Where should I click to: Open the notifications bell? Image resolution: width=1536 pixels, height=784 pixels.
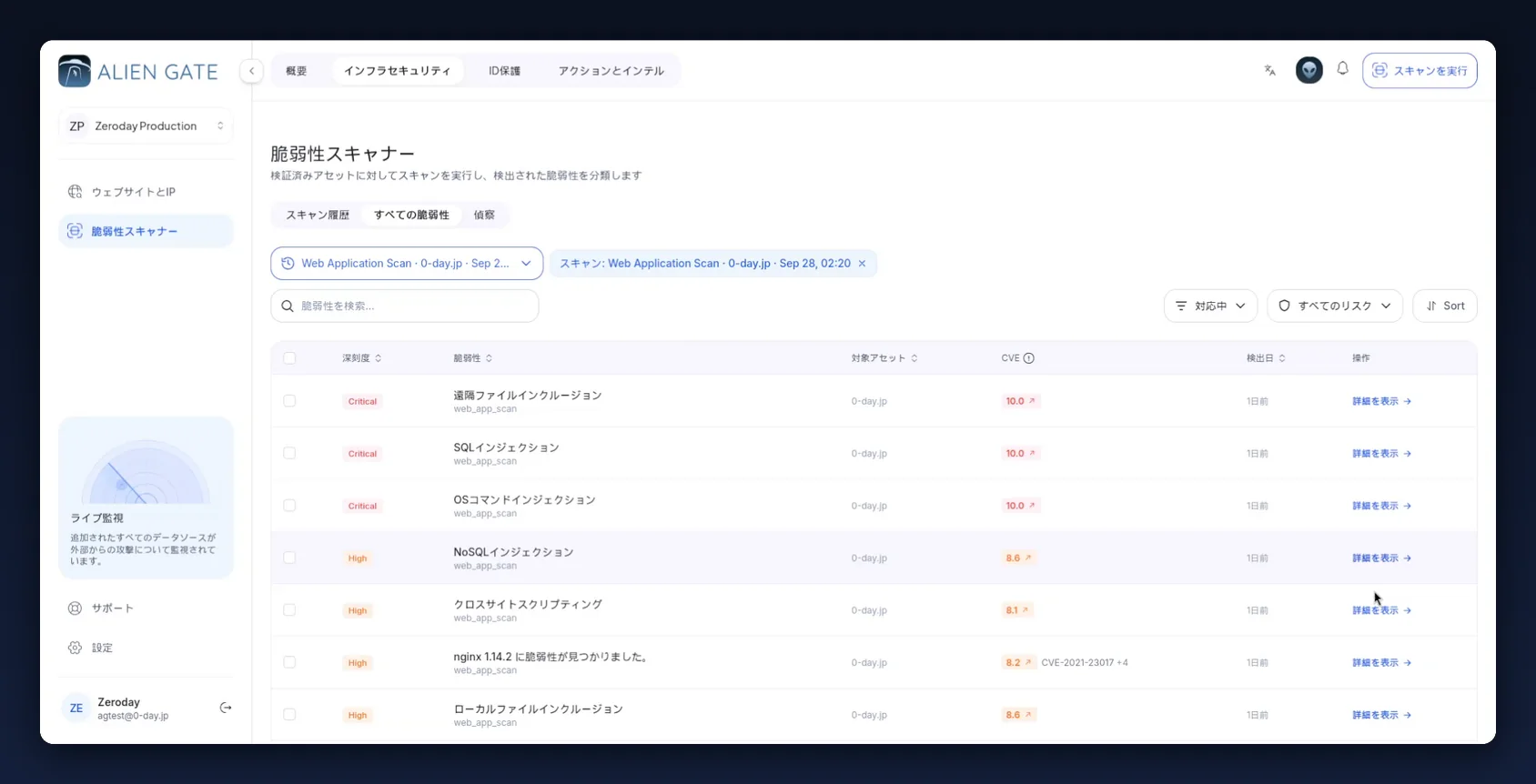[1342, 69]
